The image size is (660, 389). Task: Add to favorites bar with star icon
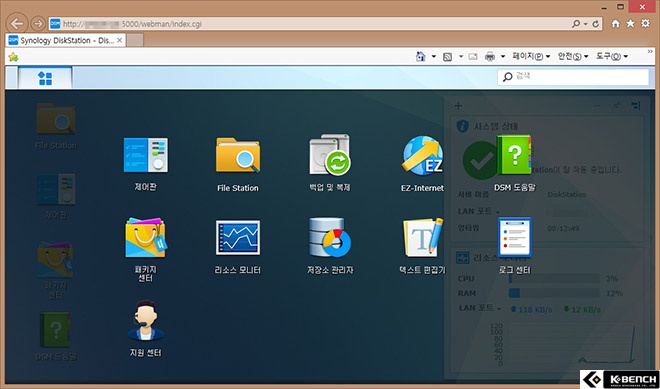pos(13,57)
